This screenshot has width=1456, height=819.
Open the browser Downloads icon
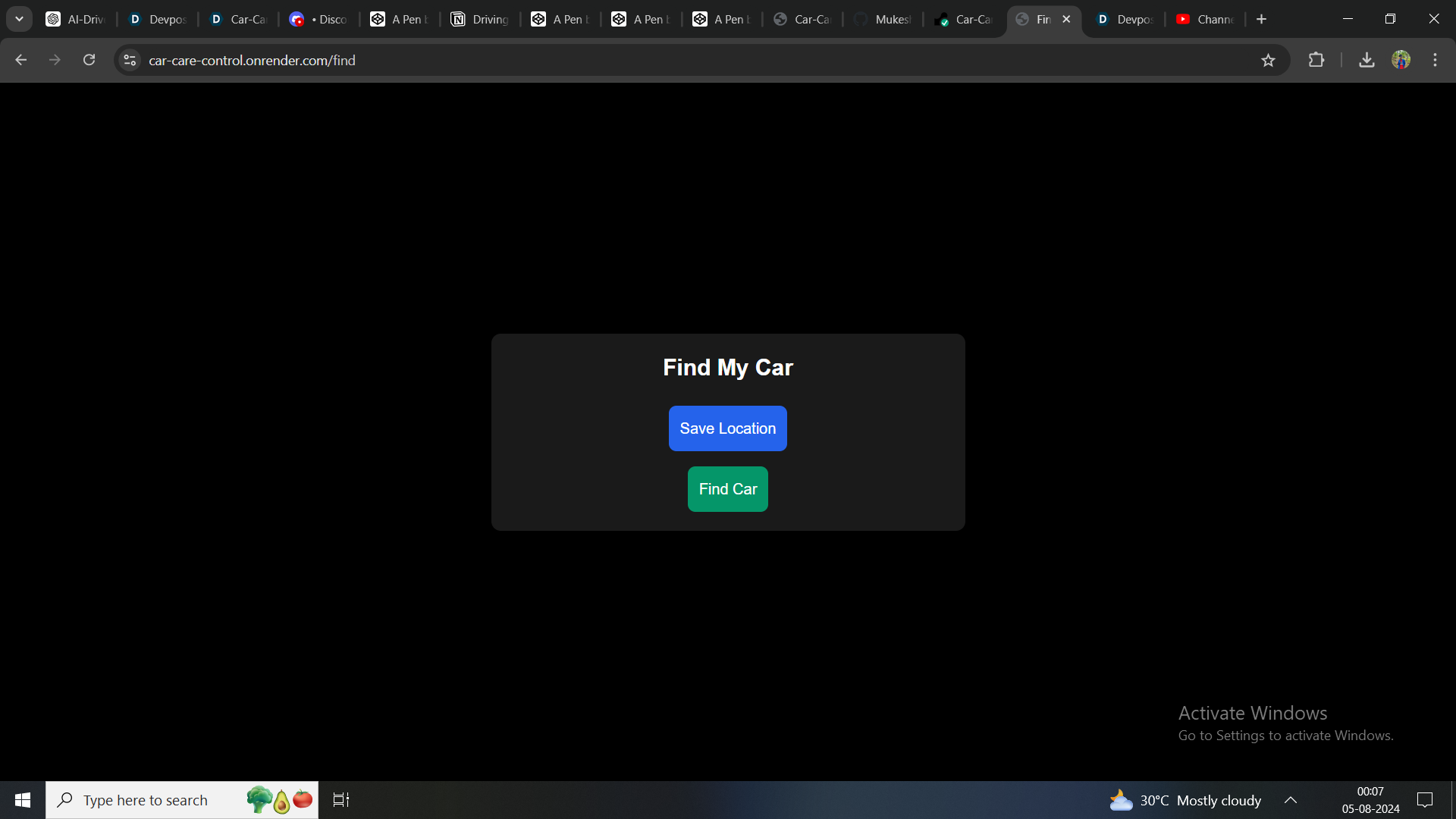(1367, 60)
